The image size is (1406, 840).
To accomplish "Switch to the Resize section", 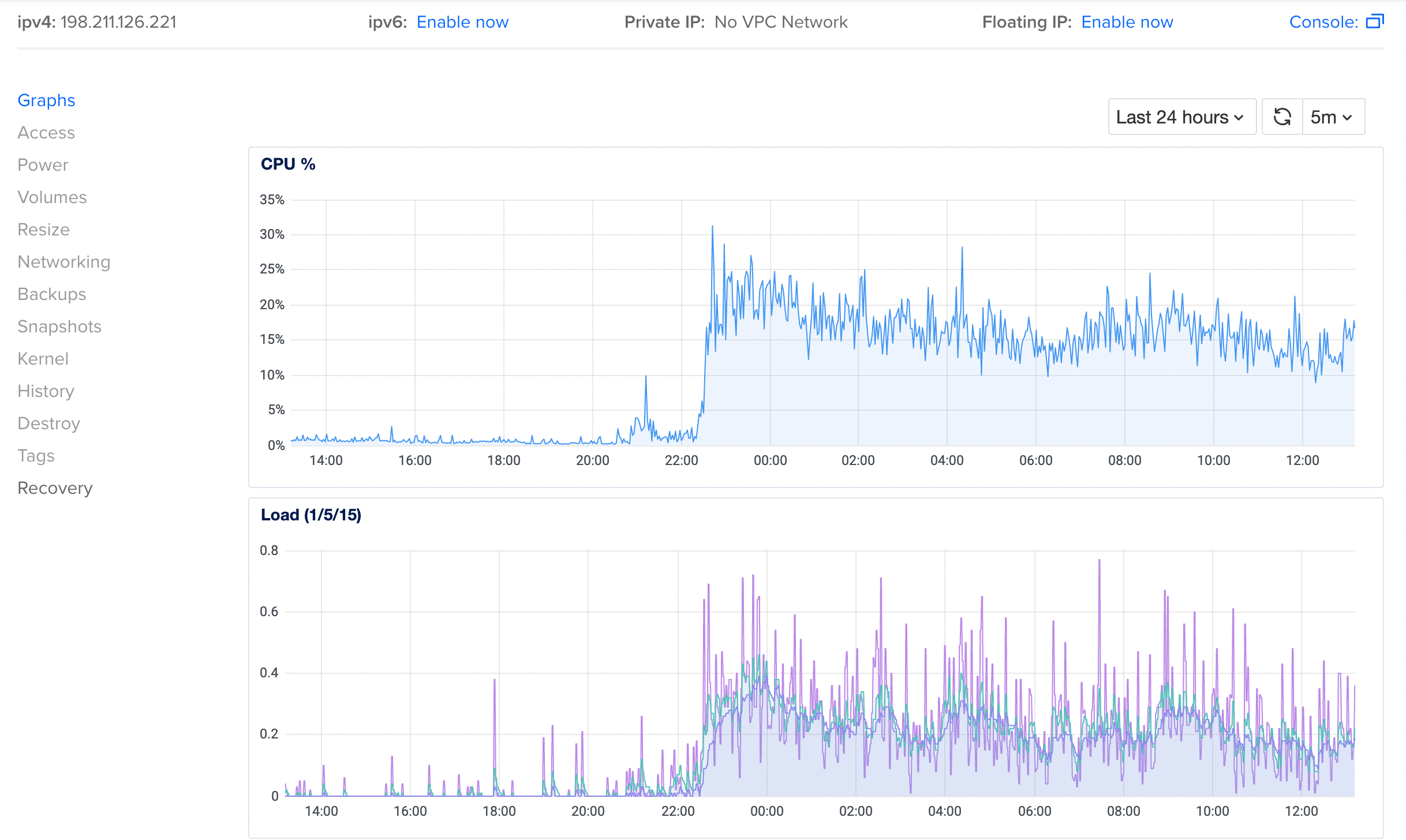I will 43,230.
